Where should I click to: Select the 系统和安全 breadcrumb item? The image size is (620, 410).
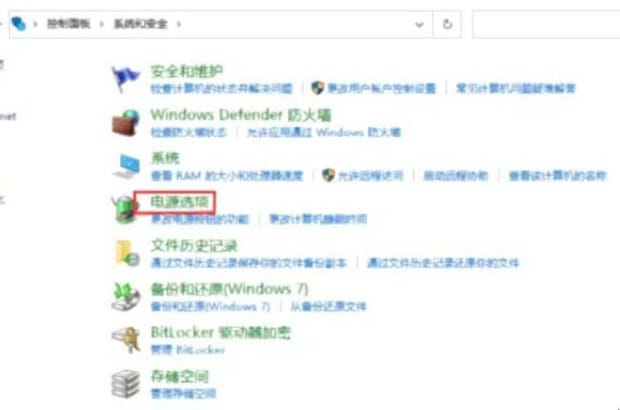140,24
